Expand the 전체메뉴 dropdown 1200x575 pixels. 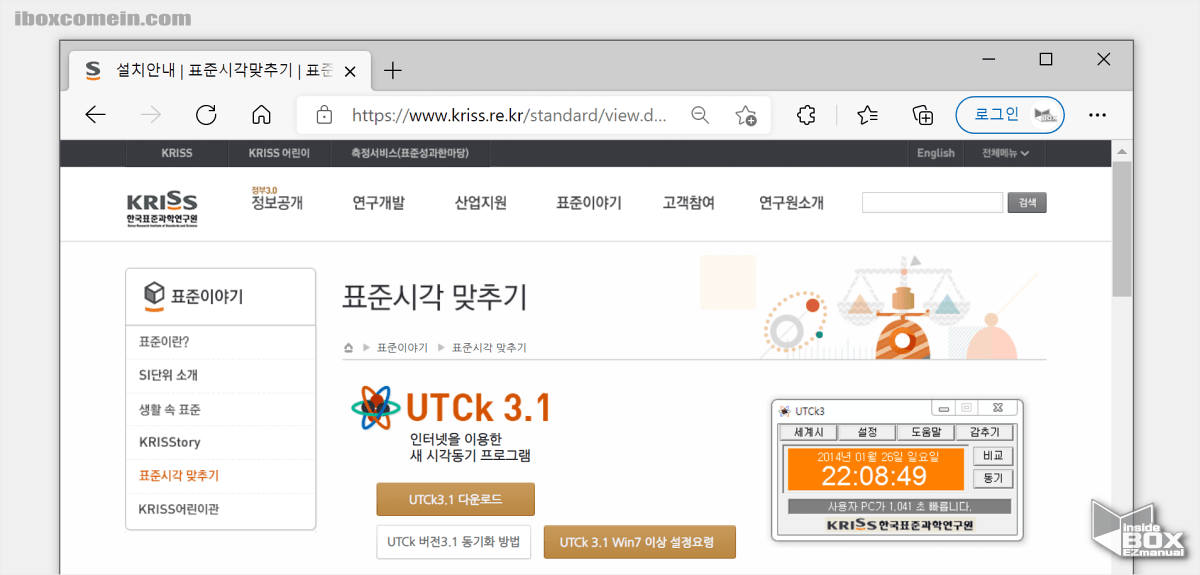tap(1006, 153)
